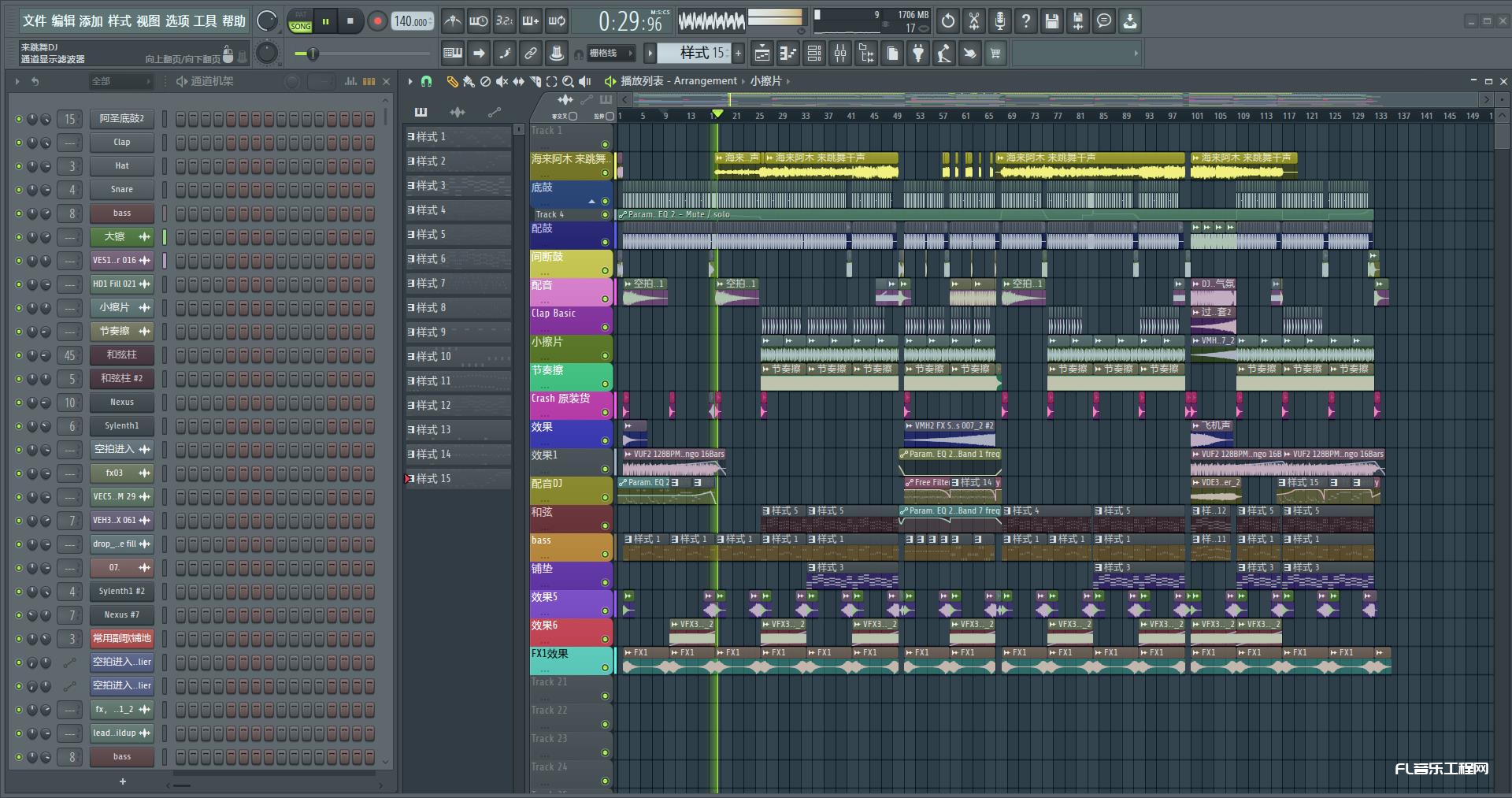Viewport: 1512px width, 798px height.
Task: Open the plugin picker plug icon
Action: tap(918, 54)
